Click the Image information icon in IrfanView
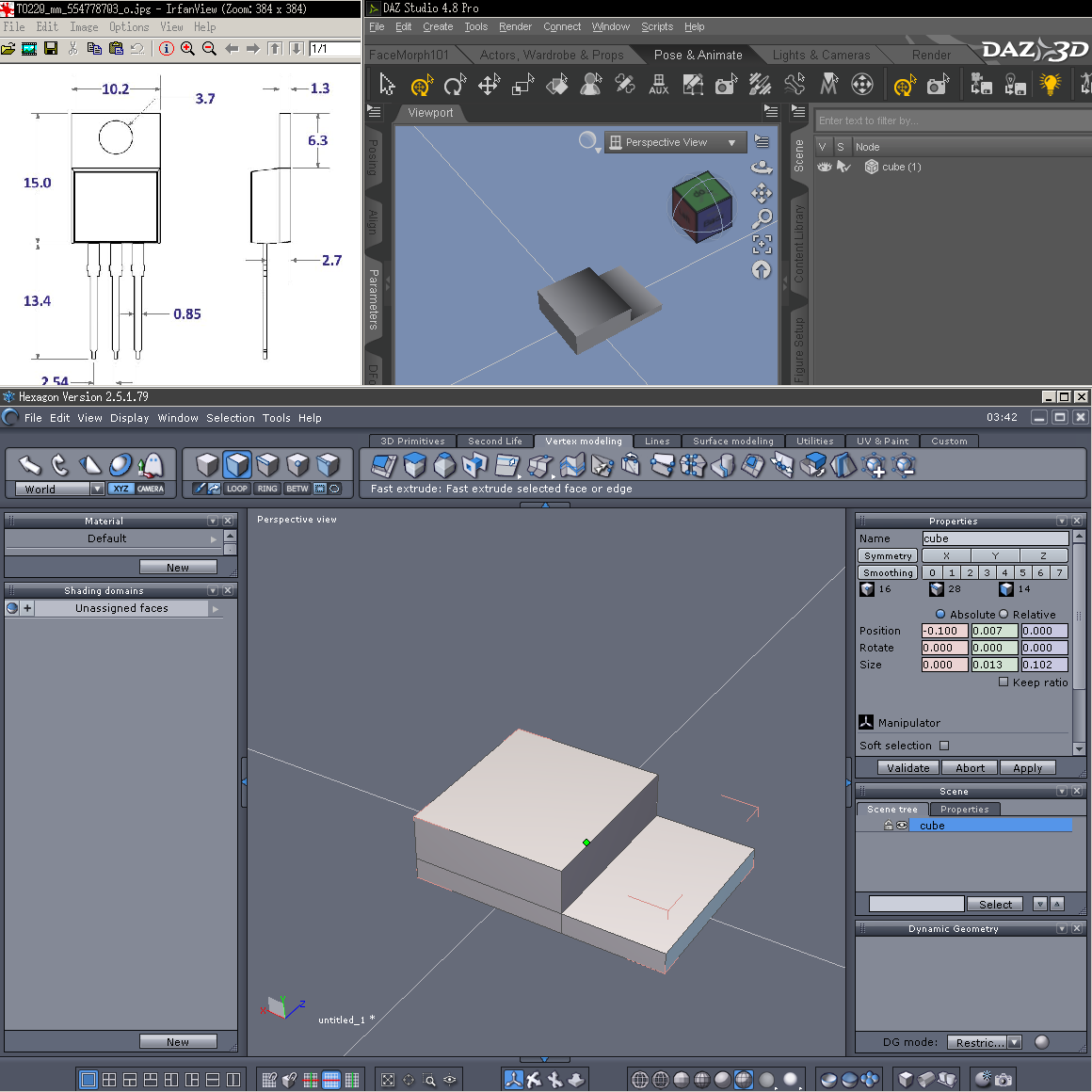Screen dimensions: 1092x1092 click(x=167, y=48)
